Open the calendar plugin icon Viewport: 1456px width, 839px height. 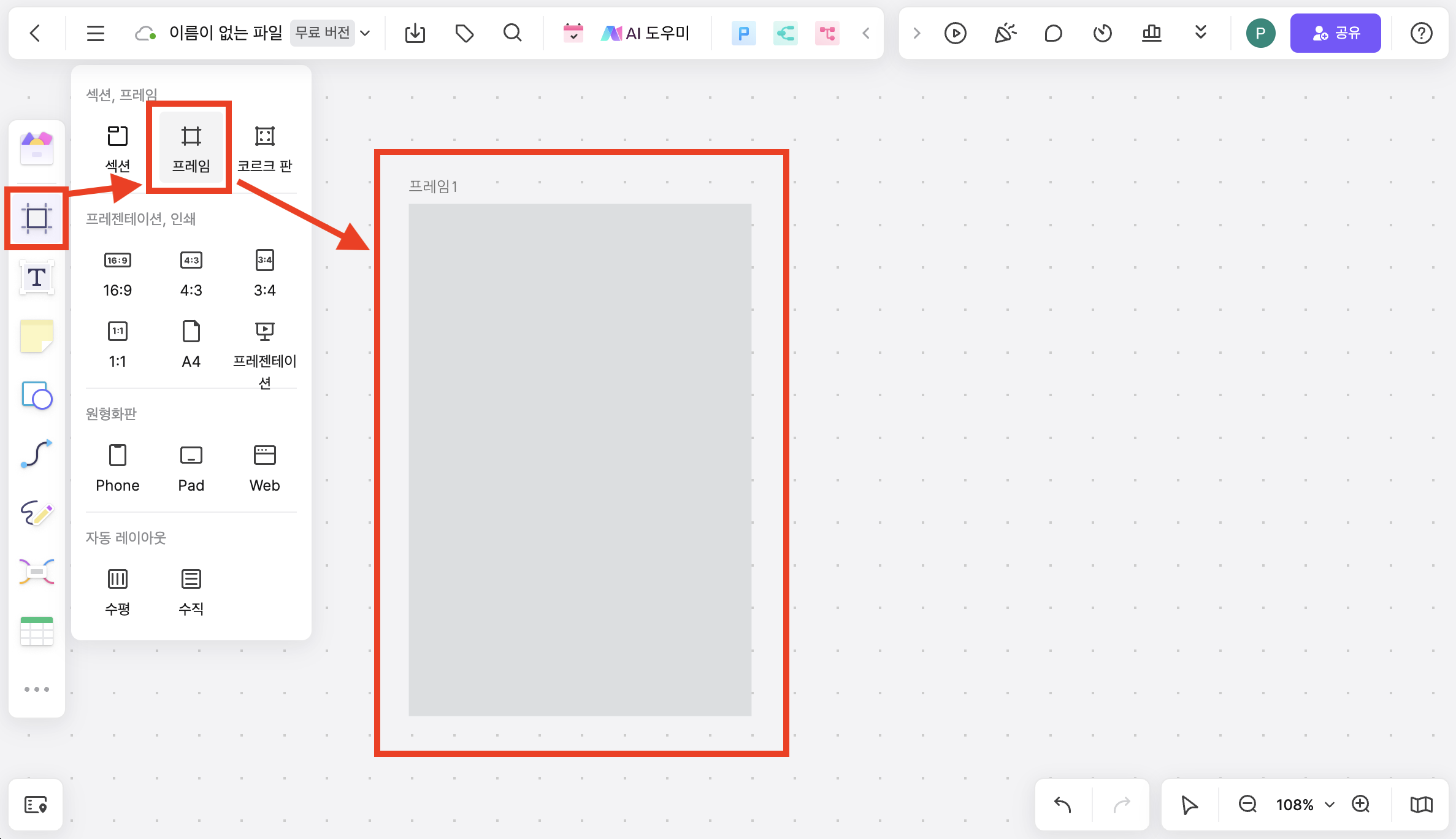(573, 33)
